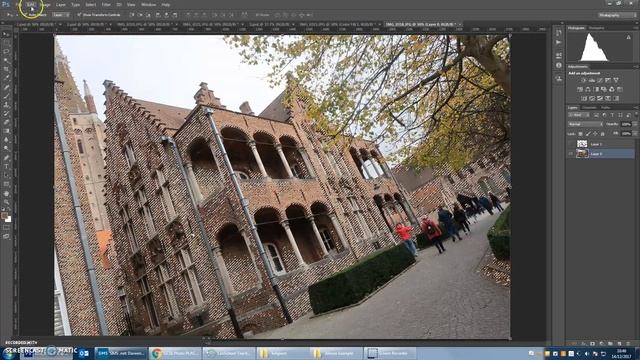The width and height of the screenshot is (640, 360).
Task: Select the Blur tool
Action: pyautogui.click(x=6, y=140)
